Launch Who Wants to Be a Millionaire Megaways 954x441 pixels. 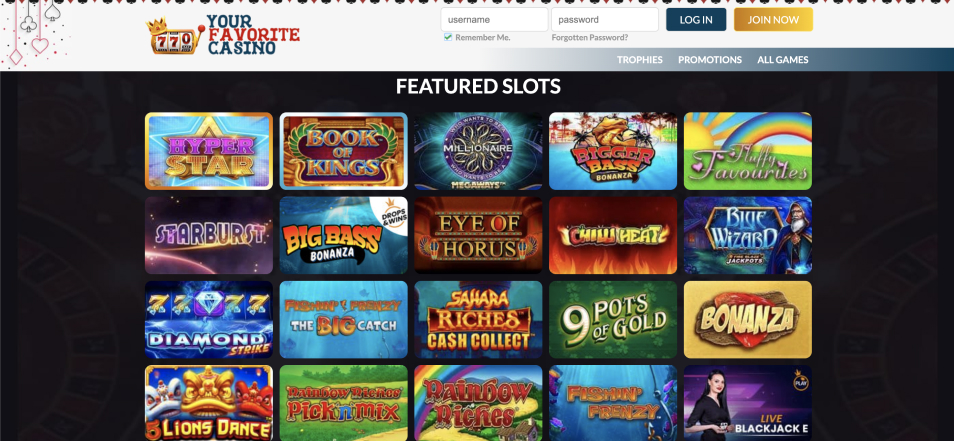point(478,151)
